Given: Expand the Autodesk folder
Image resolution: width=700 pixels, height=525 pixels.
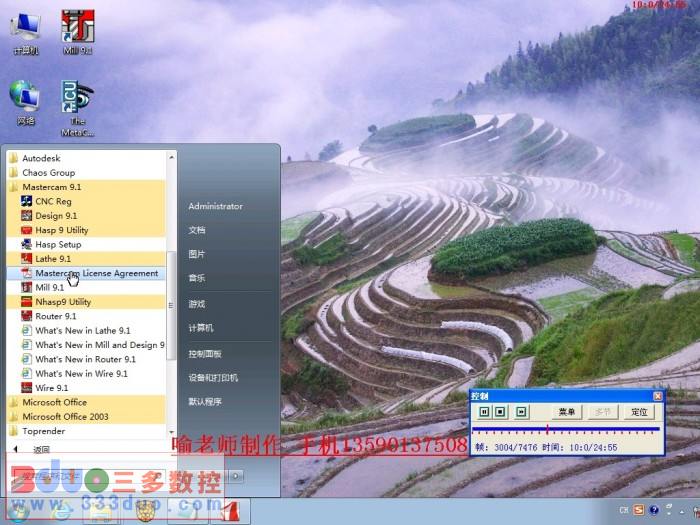Looking at the screenshot, I should 86,158.
